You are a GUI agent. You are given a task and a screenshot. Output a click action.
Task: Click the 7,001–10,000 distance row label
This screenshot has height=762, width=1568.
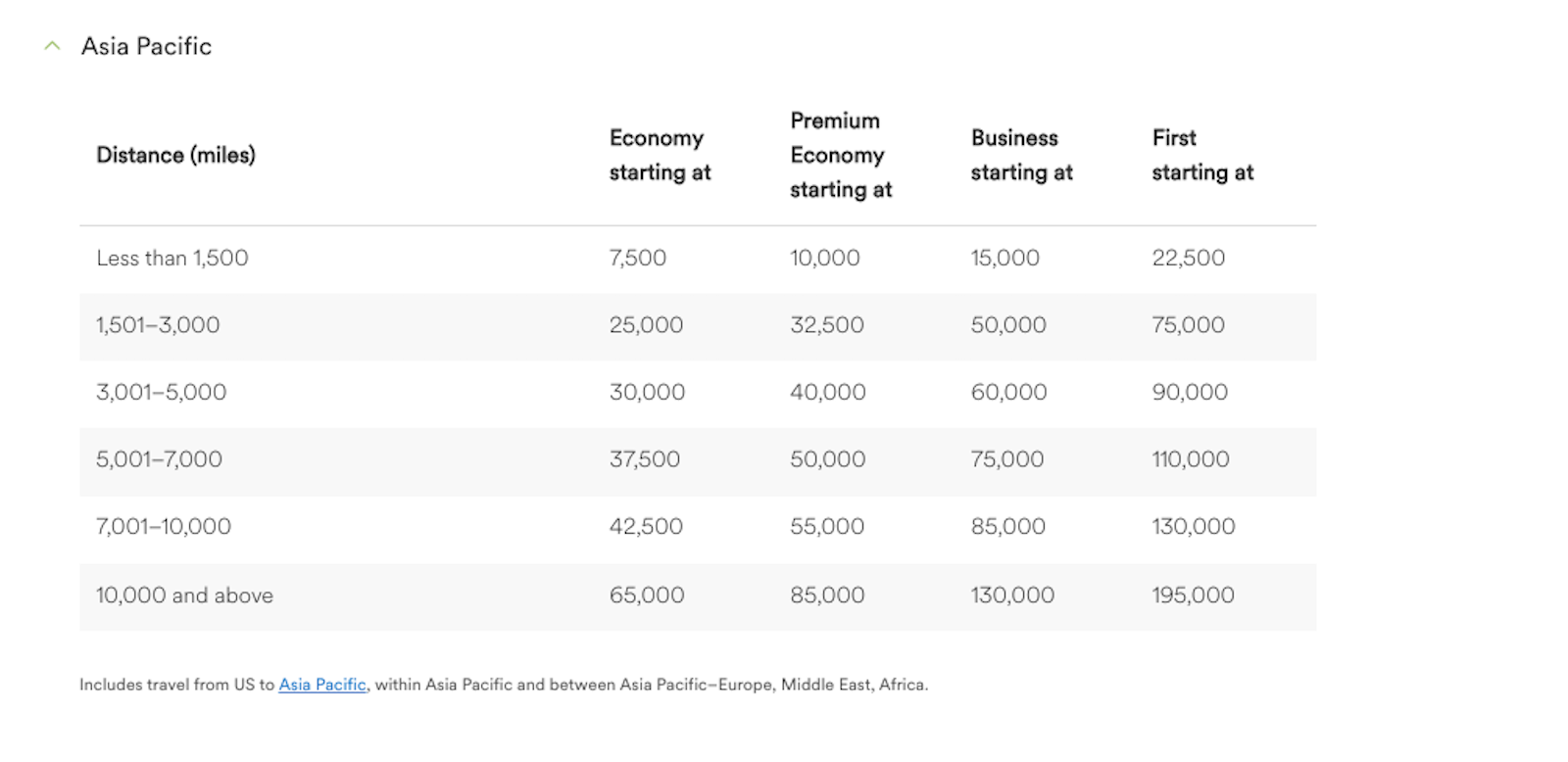[164, 527]
